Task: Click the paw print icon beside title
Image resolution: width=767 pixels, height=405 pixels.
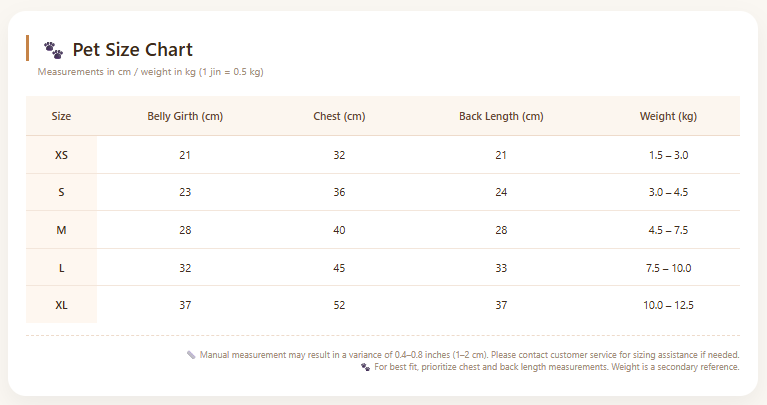Action: pos(53,50)
